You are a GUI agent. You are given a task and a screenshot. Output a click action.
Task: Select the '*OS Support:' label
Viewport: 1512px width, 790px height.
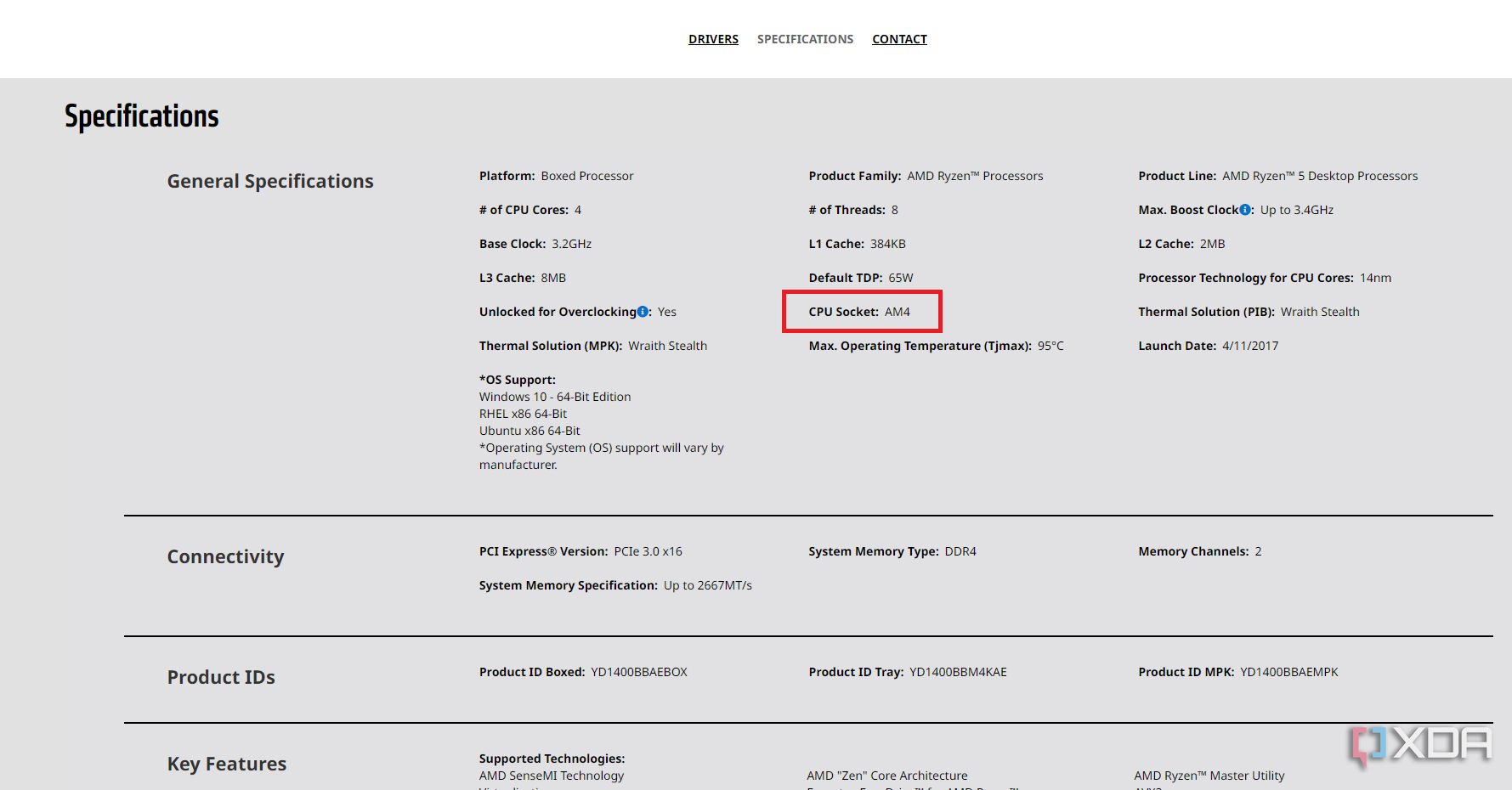click(x=518, y=380)
